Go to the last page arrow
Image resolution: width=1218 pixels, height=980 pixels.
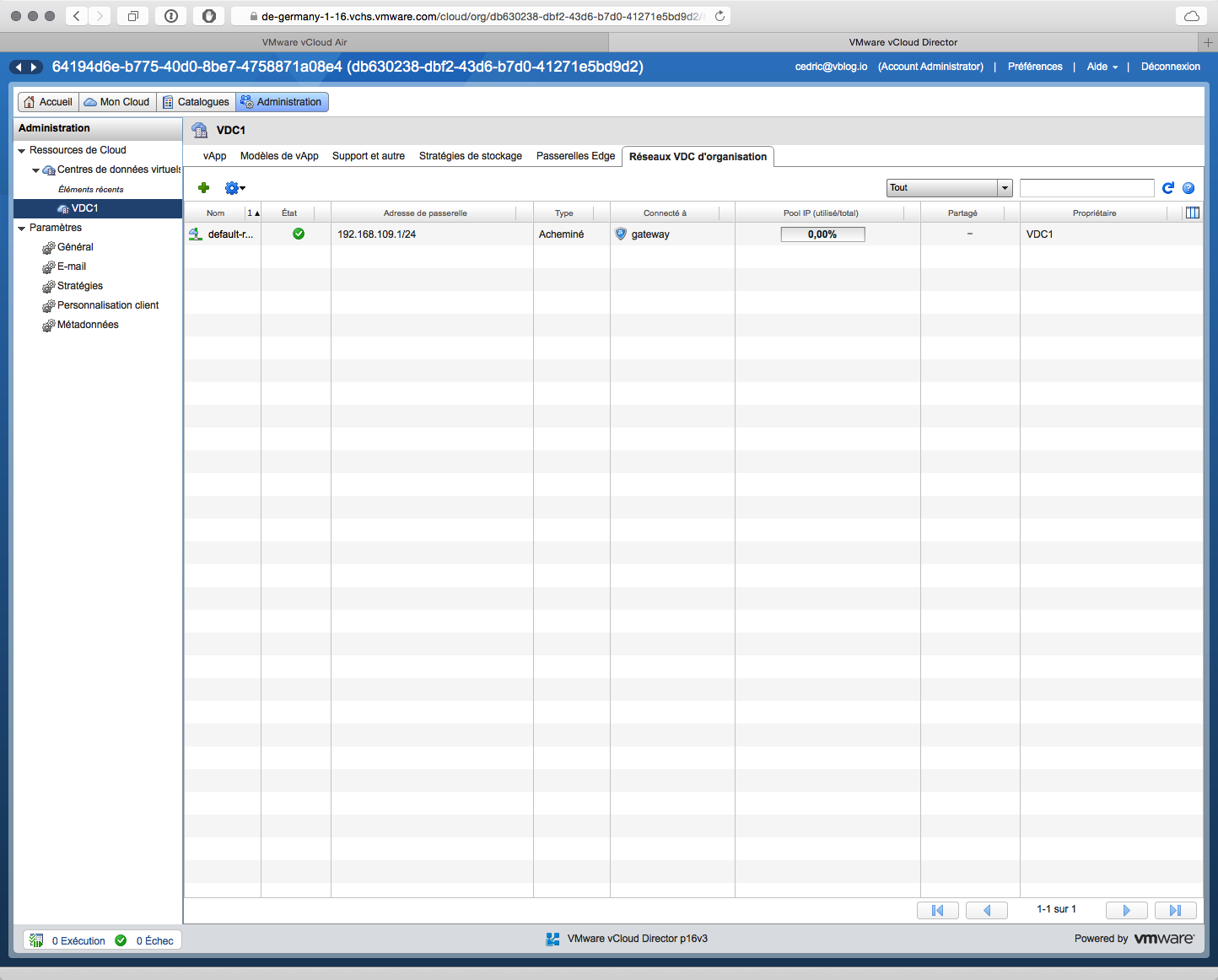1175,910
